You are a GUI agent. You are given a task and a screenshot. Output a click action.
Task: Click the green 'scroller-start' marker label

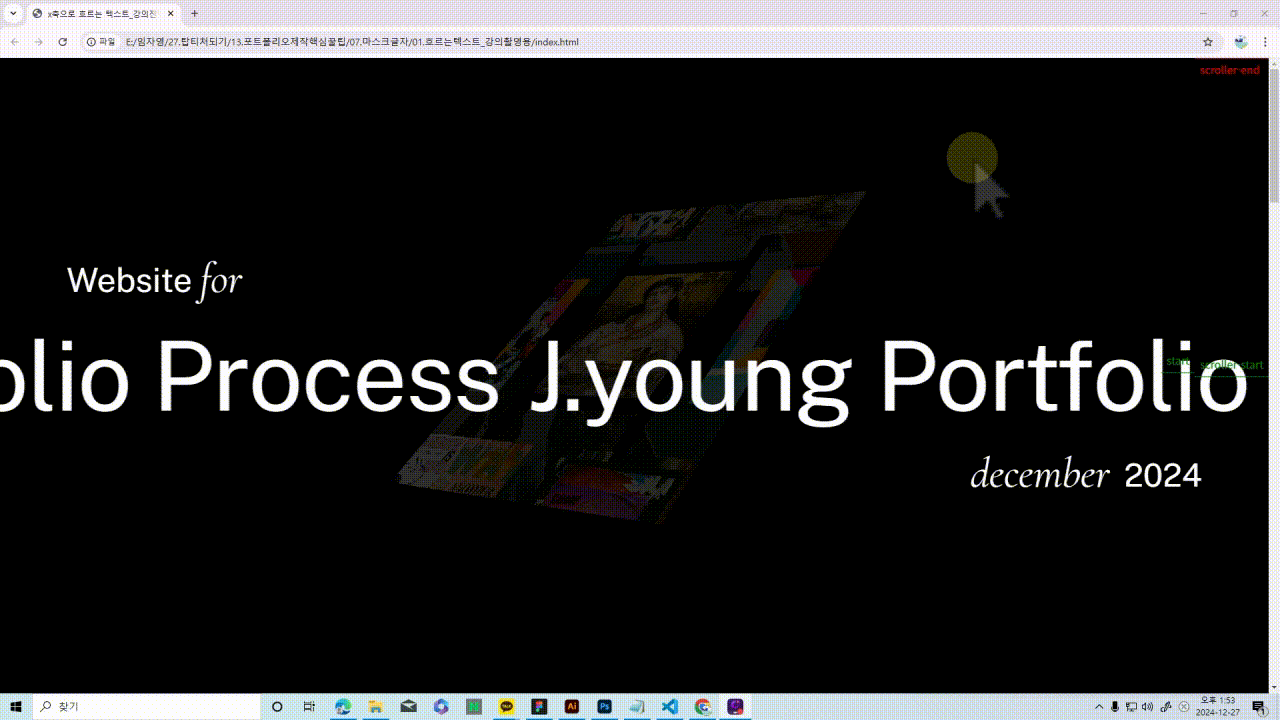pyautogui.click(x=1231, y=365)
